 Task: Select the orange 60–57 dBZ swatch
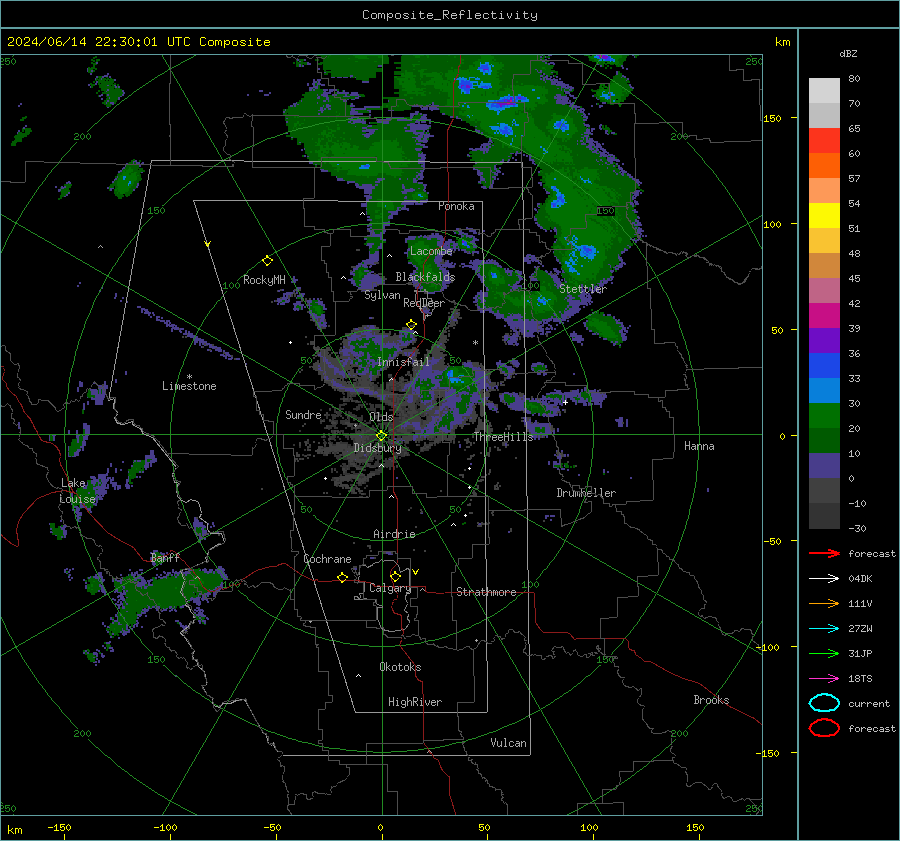tap(824, 166)
